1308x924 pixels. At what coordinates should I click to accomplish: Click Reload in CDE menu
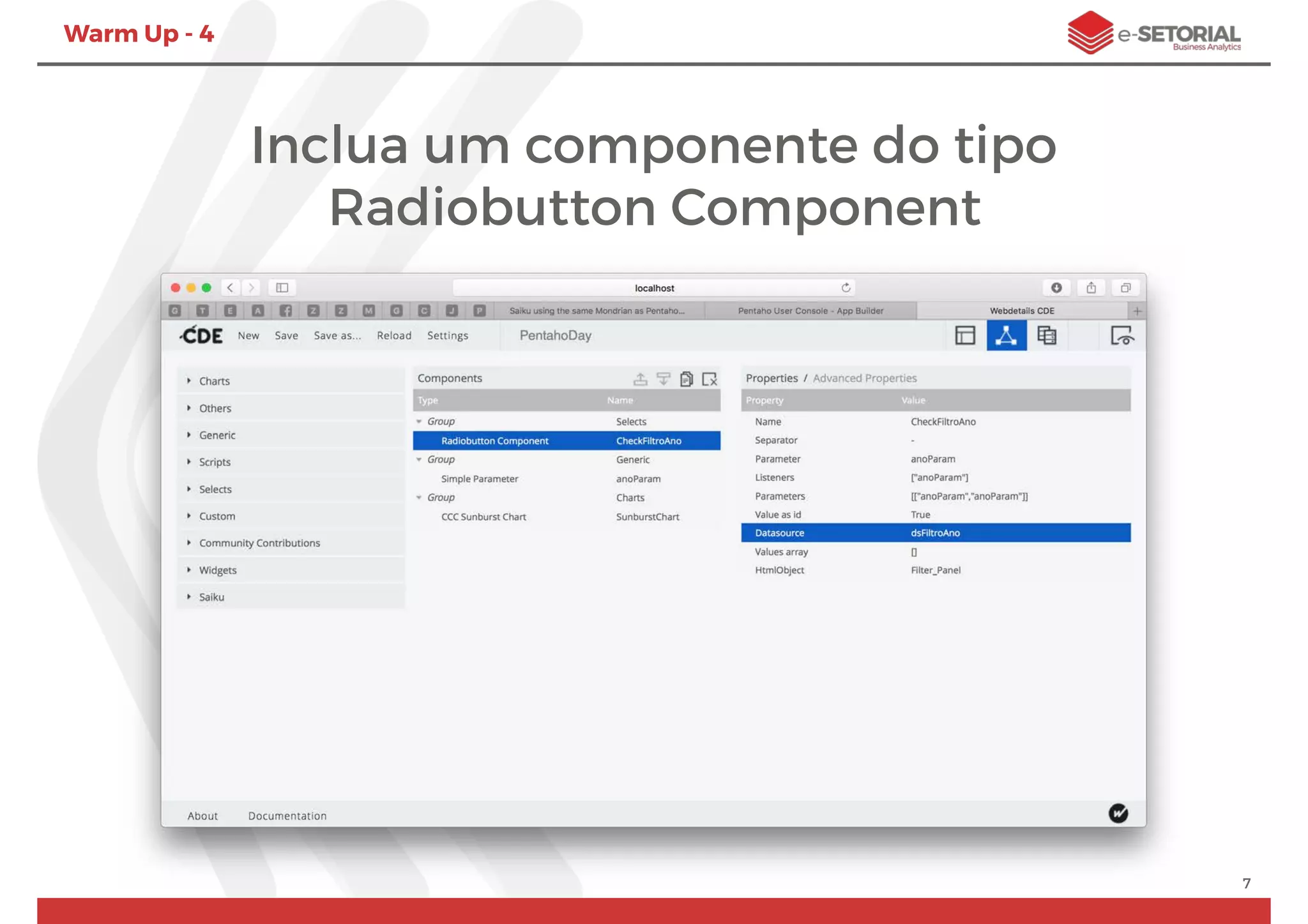tap(394, 335)
